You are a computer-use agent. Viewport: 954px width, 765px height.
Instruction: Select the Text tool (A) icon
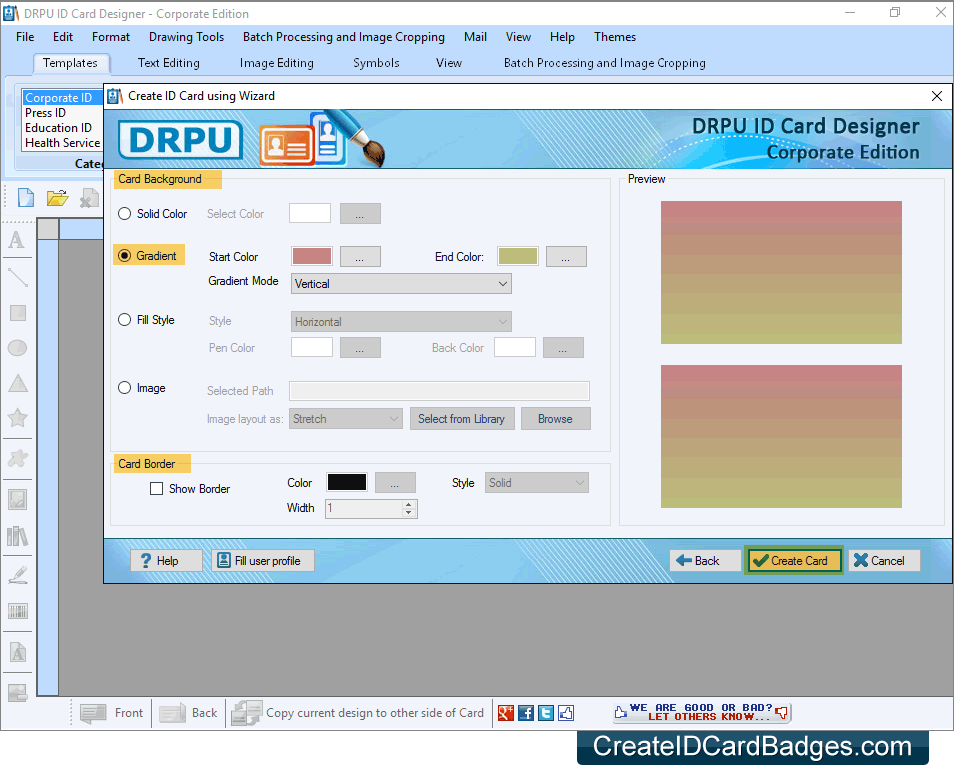click(17, 240)
